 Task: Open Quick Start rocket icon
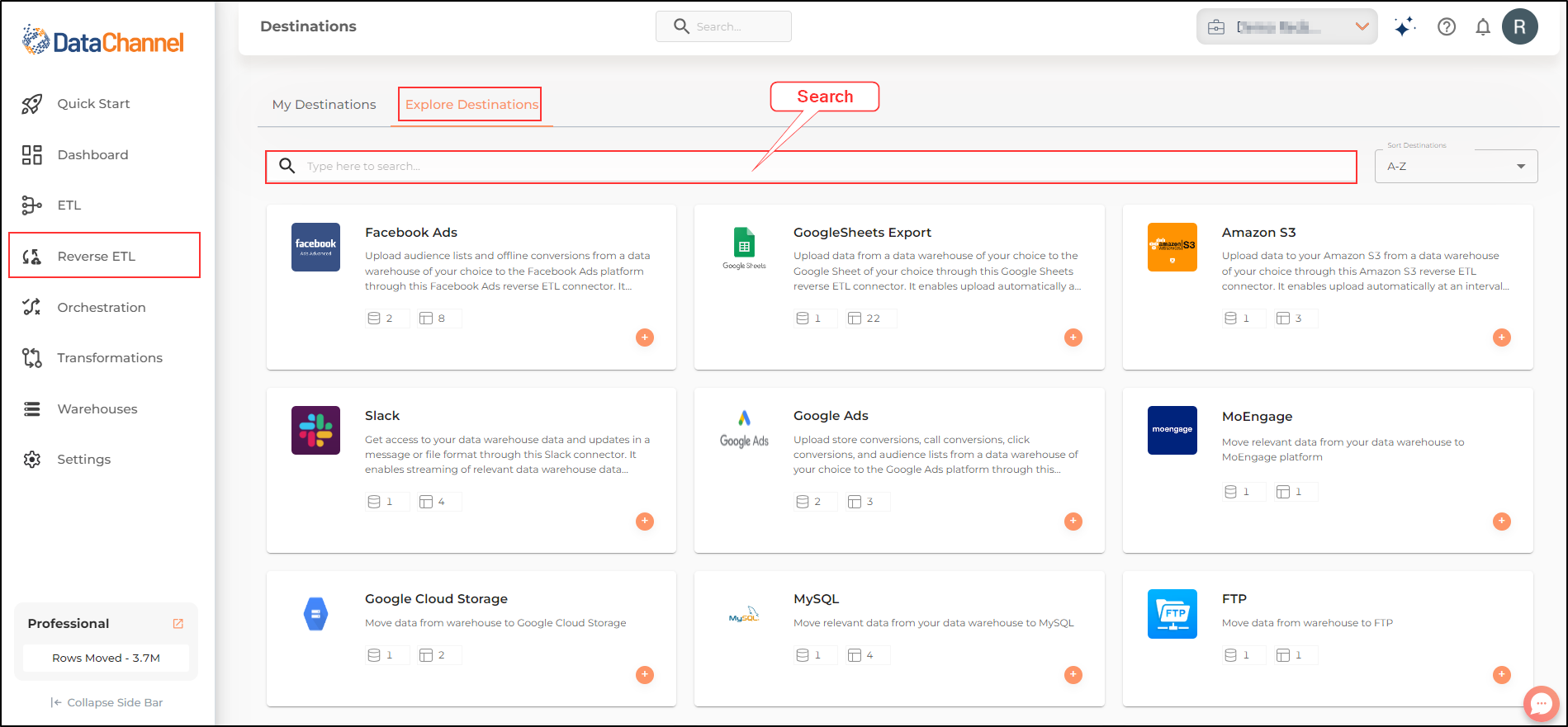pos(32,104)
